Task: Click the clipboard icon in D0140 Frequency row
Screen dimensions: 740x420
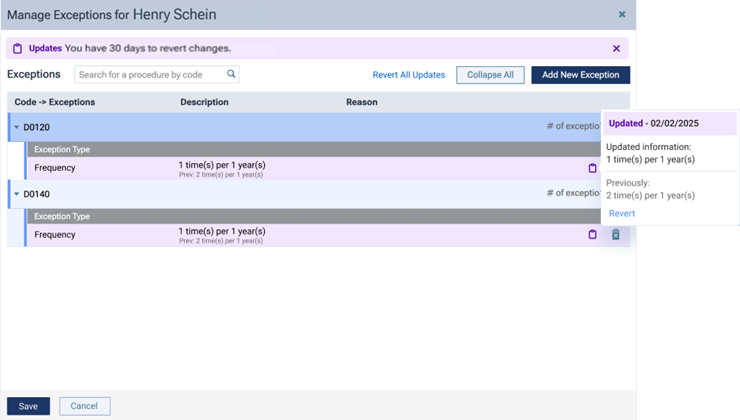Action: 592,235
